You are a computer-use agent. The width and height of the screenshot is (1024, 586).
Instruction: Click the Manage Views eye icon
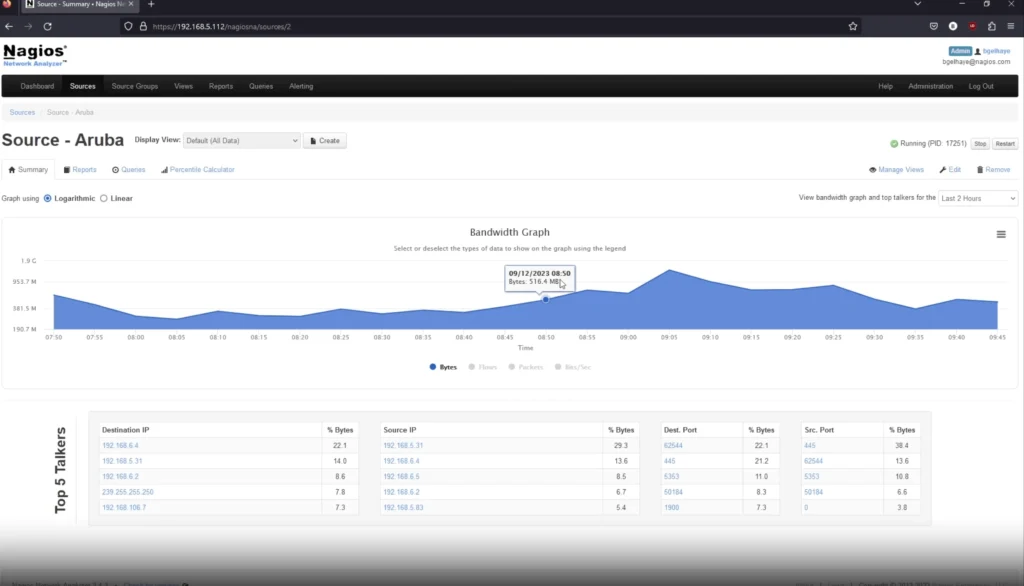pos(874,169)
